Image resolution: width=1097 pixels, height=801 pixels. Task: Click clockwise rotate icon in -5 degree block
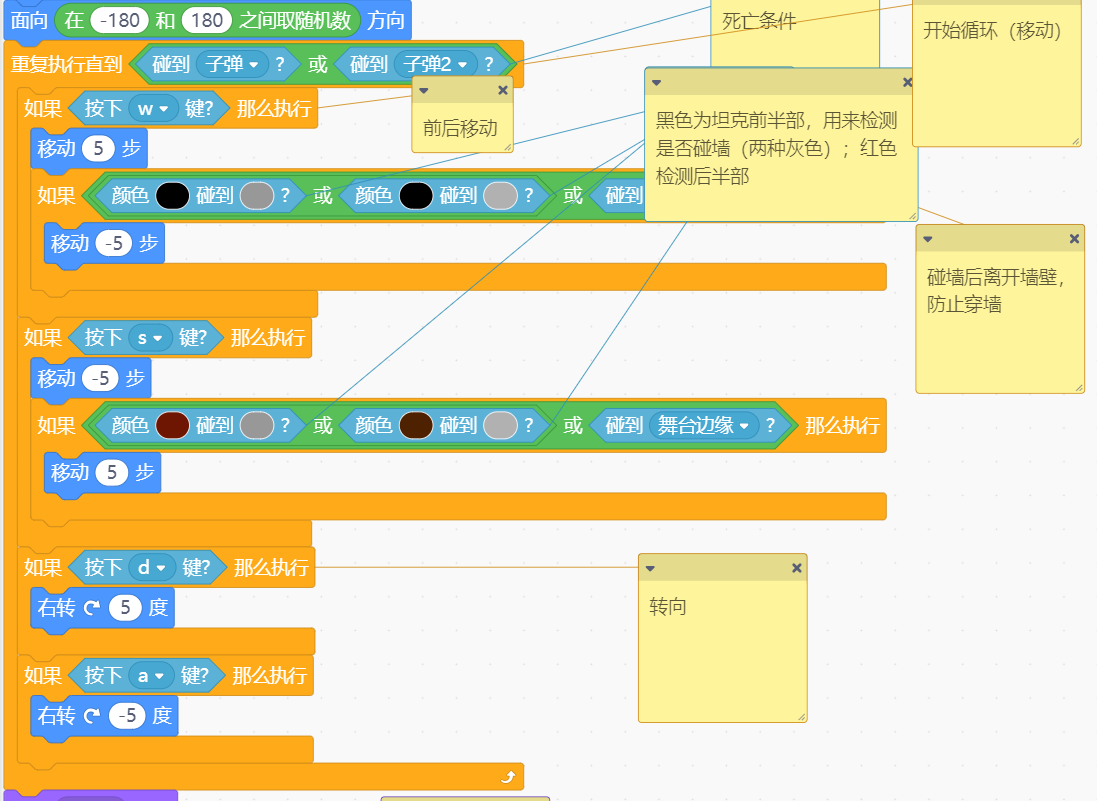(92, 716)
